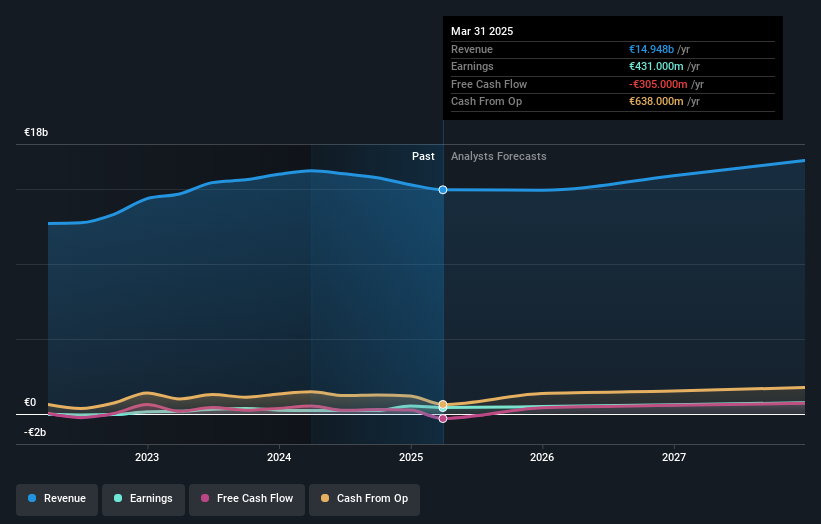Screen dimensions: 821x524
Task: Click the Past label on the chart
Action: tap(423, 156)
